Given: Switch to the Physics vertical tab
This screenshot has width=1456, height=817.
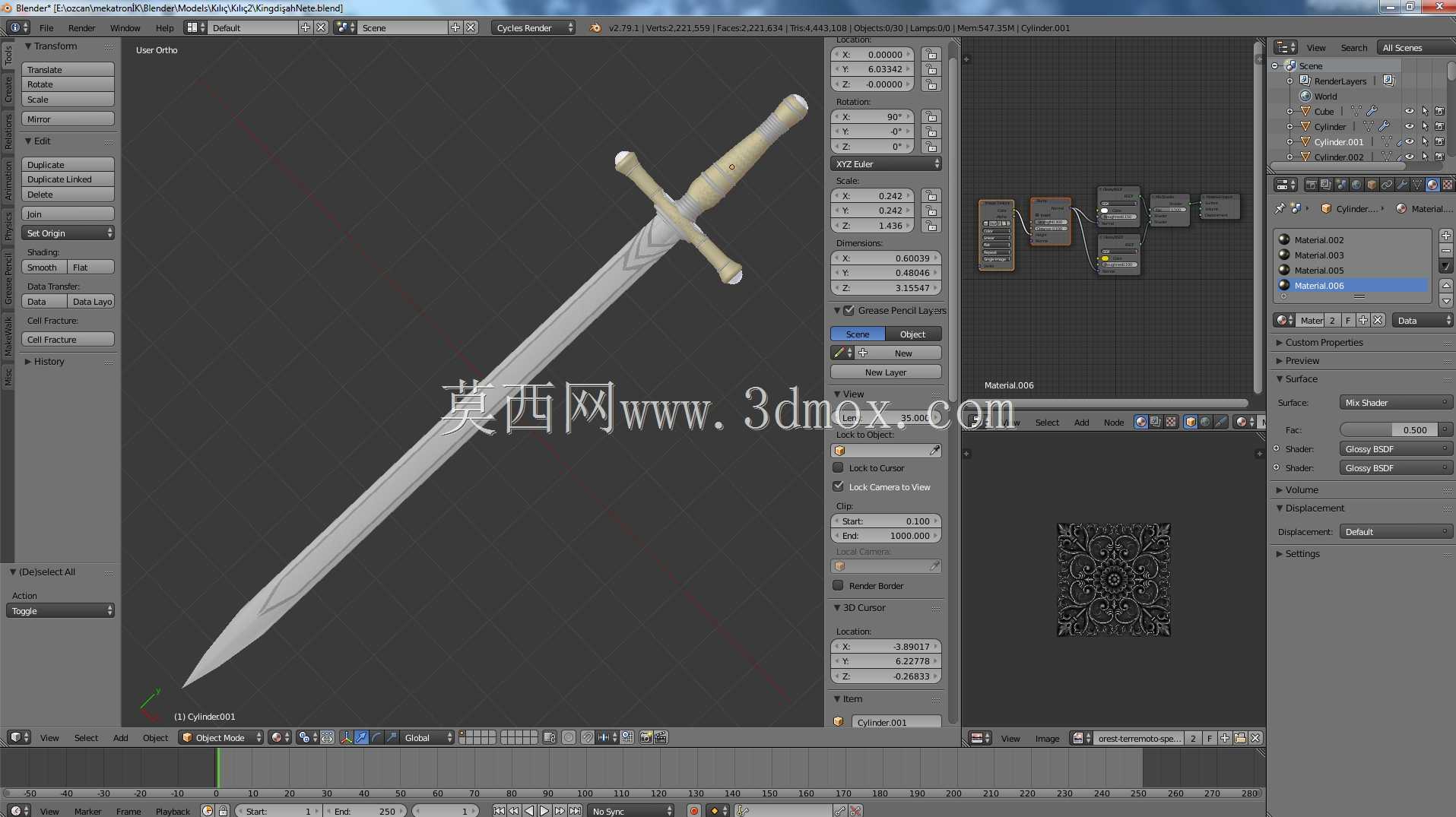Looking at the screenshot, I should tap(8, 226).
